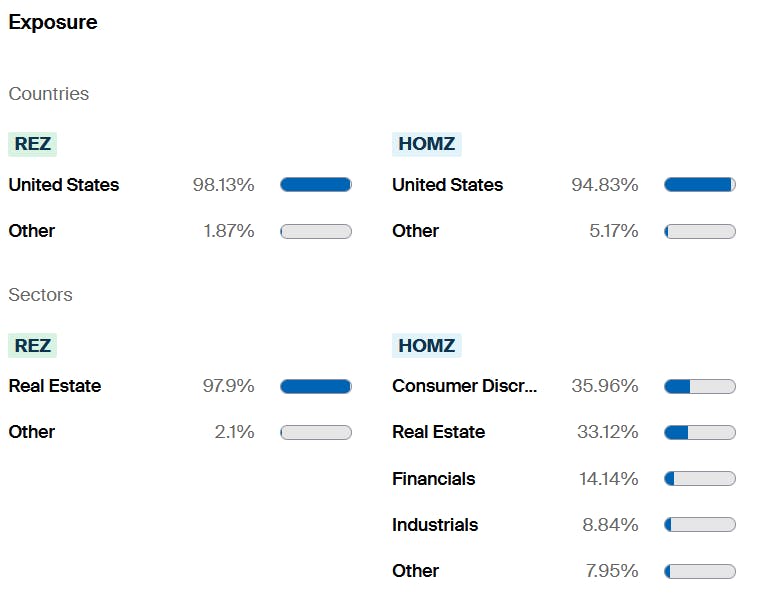Click the REZ Real Estate 97.9% sector bar
The width and height of the screenshot is (758, 605).
click(x=316, y=386)
